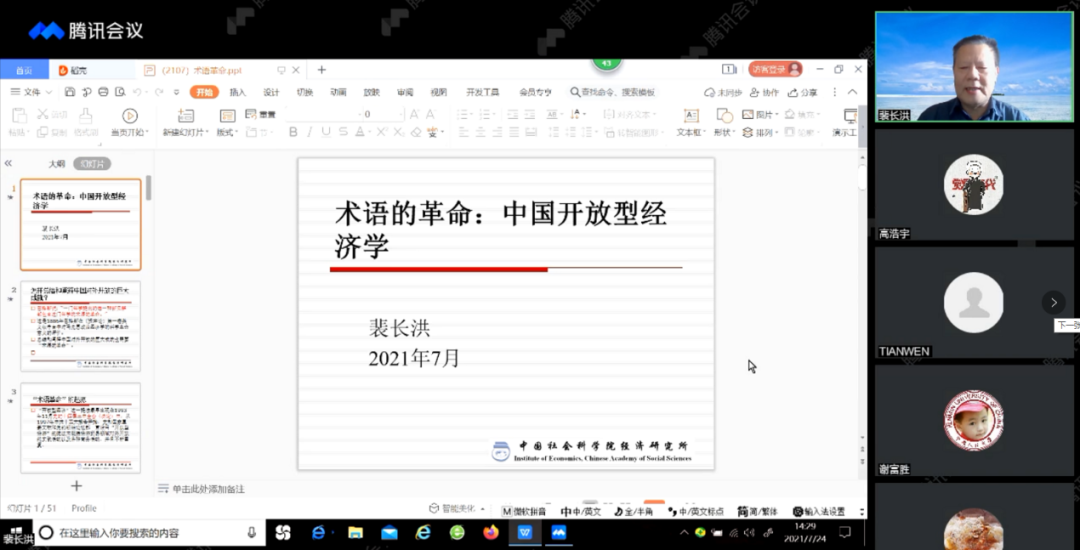Click the 新建幻灯片 new slide icon
The height and width of the screenshot is (550, 1080).
click(x=185, y=116)
